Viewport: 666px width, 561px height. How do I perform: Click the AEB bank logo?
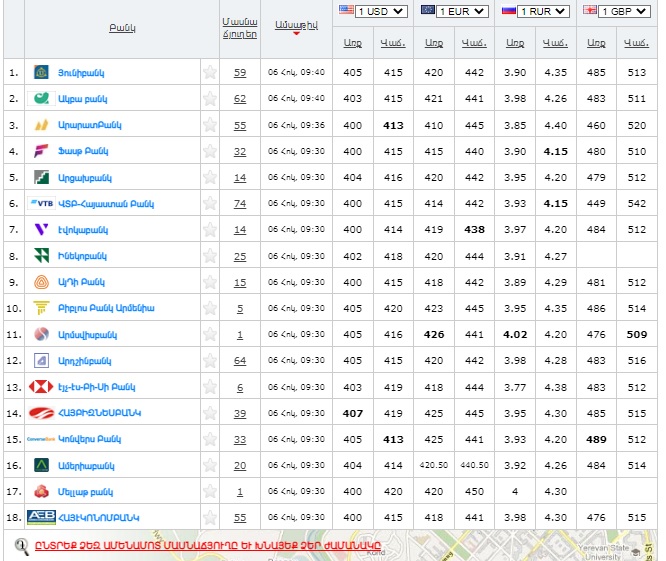click(x=41, y=517)
